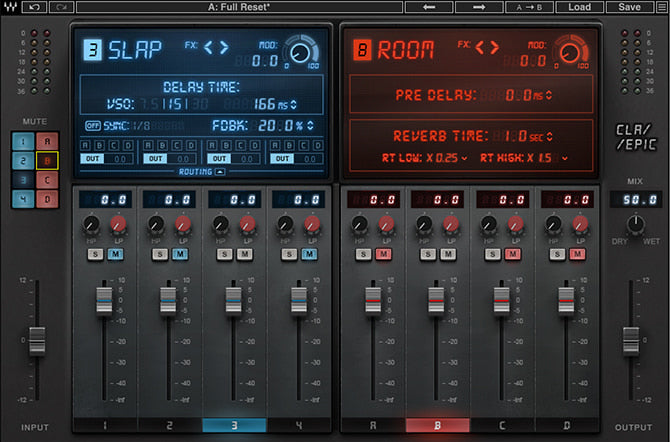
Task: Adjust delay time ms stepper
Action: click(294, 104)
